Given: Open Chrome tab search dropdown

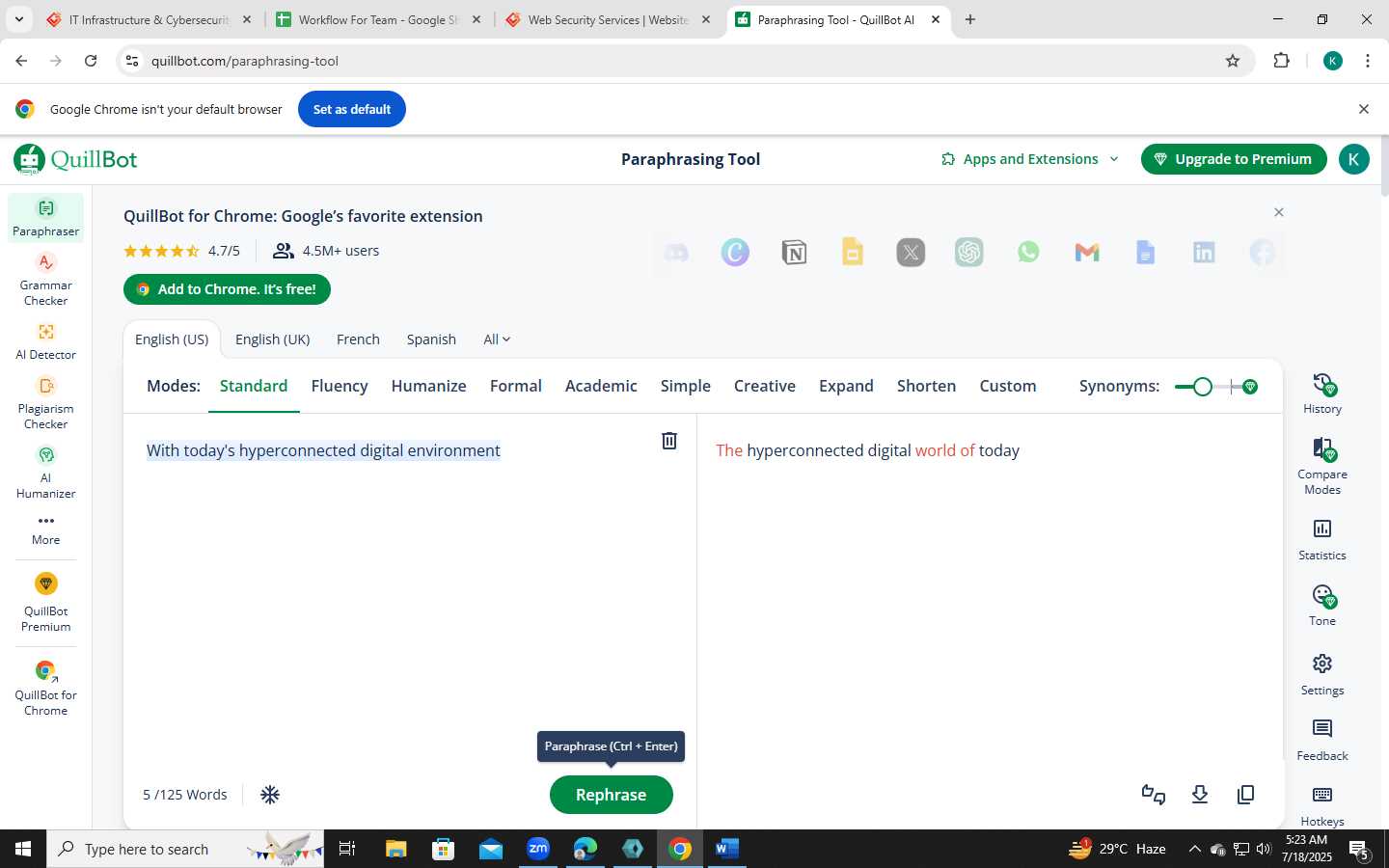Looking at the screenshot, I should click(x=18, y=19).
